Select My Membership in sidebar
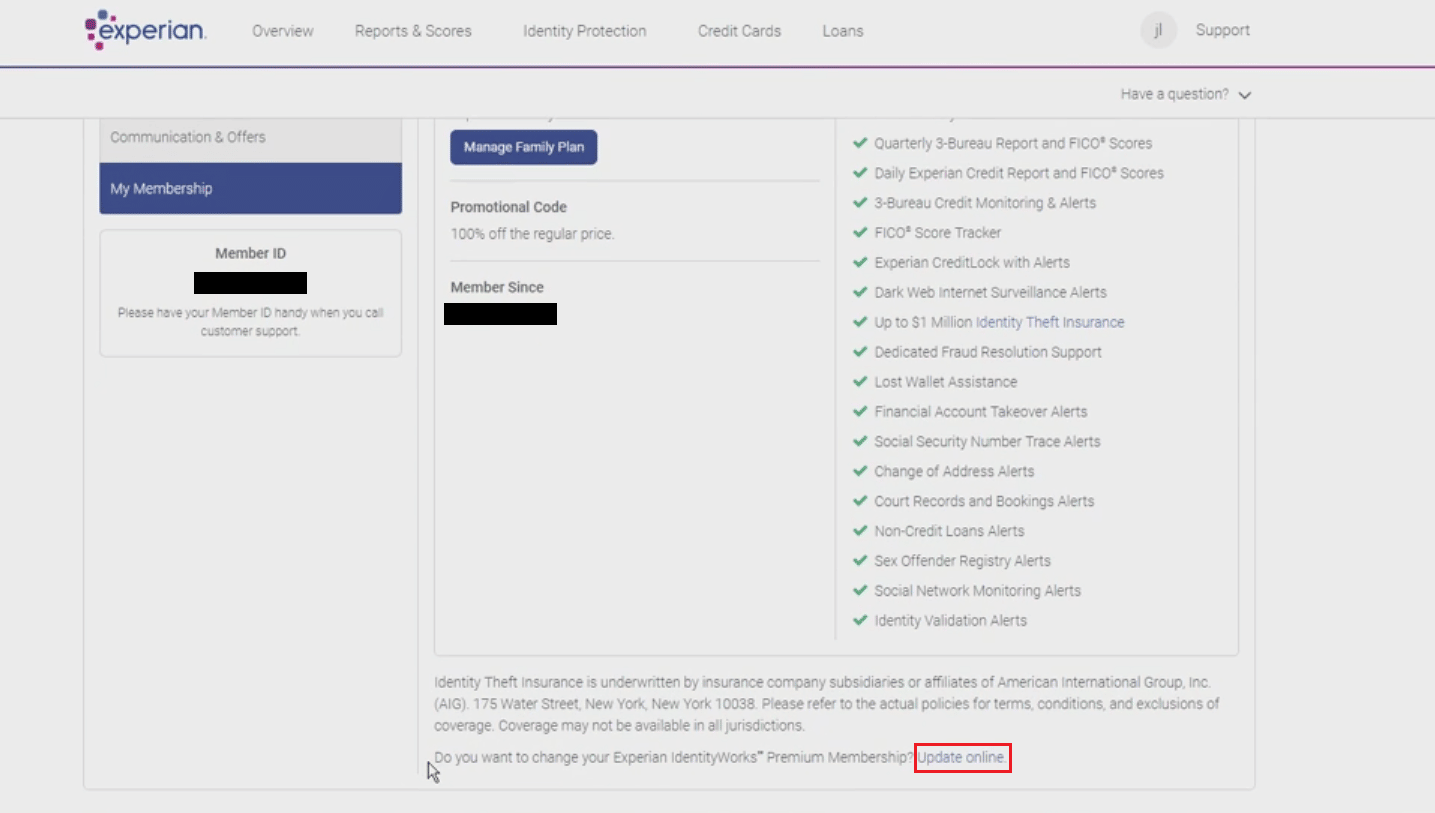 pyautogui.click(x=250, y=188)
